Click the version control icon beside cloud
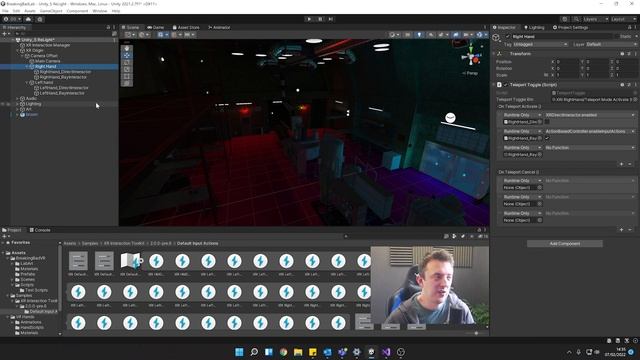This screenshot has width=640, height=360. (40, 19)
